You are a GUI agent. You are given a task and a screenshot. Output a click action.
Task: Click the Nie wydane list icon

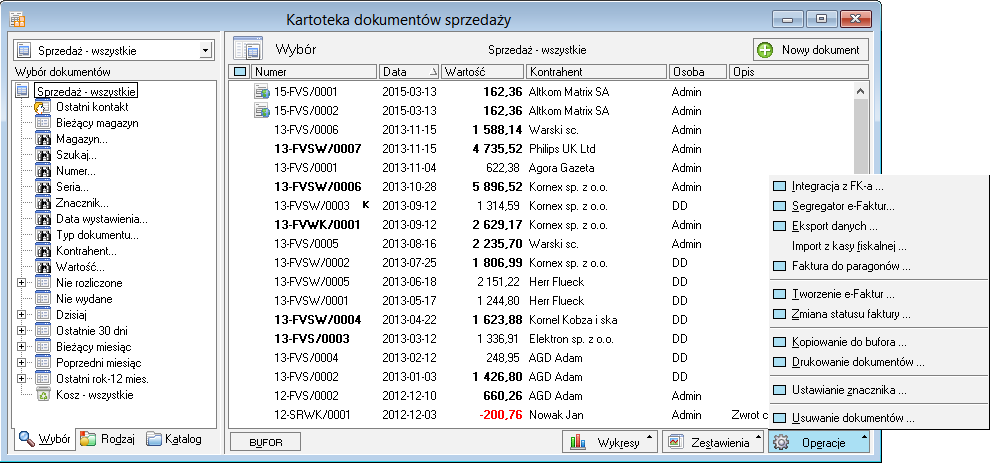click(42, 299)
